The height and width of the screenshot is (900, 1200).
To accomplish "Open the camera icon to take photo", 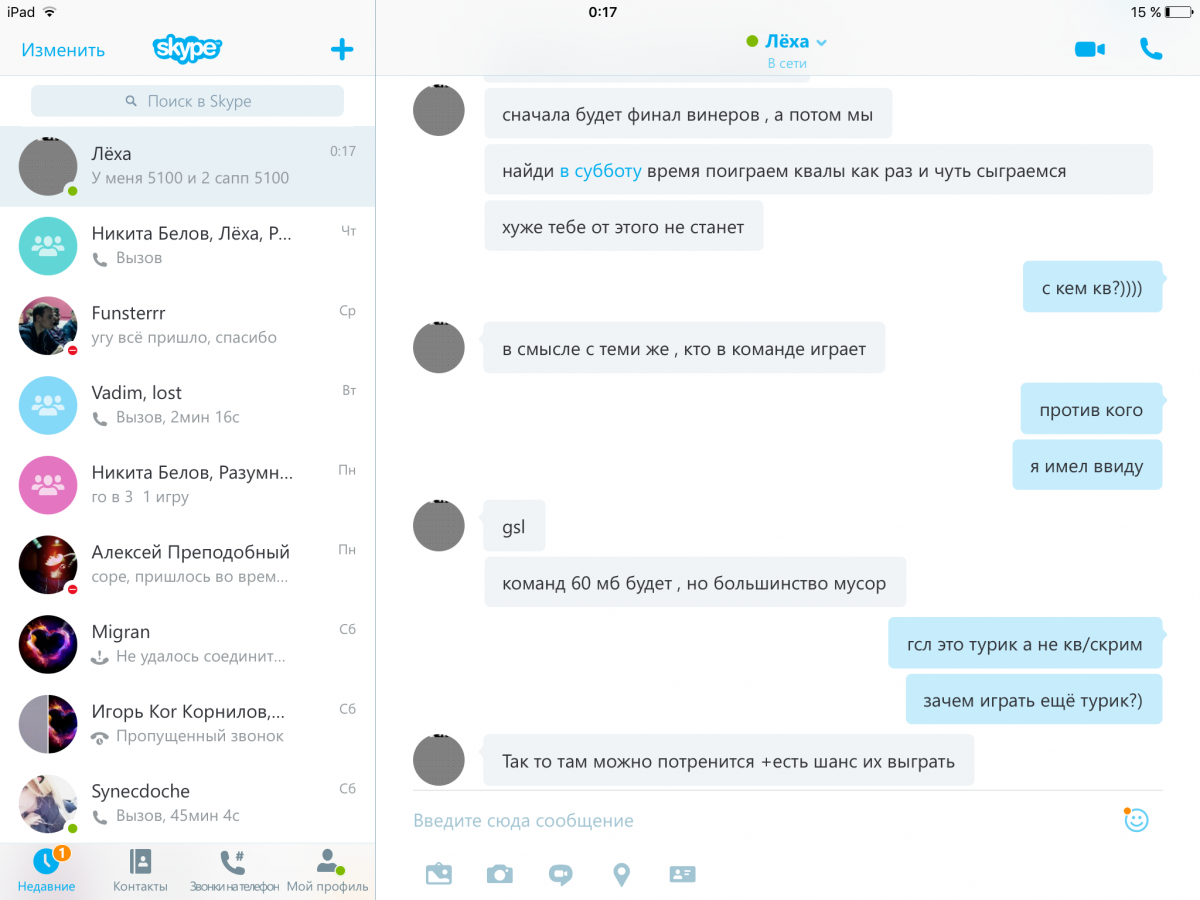I will [x=500, y=874].
